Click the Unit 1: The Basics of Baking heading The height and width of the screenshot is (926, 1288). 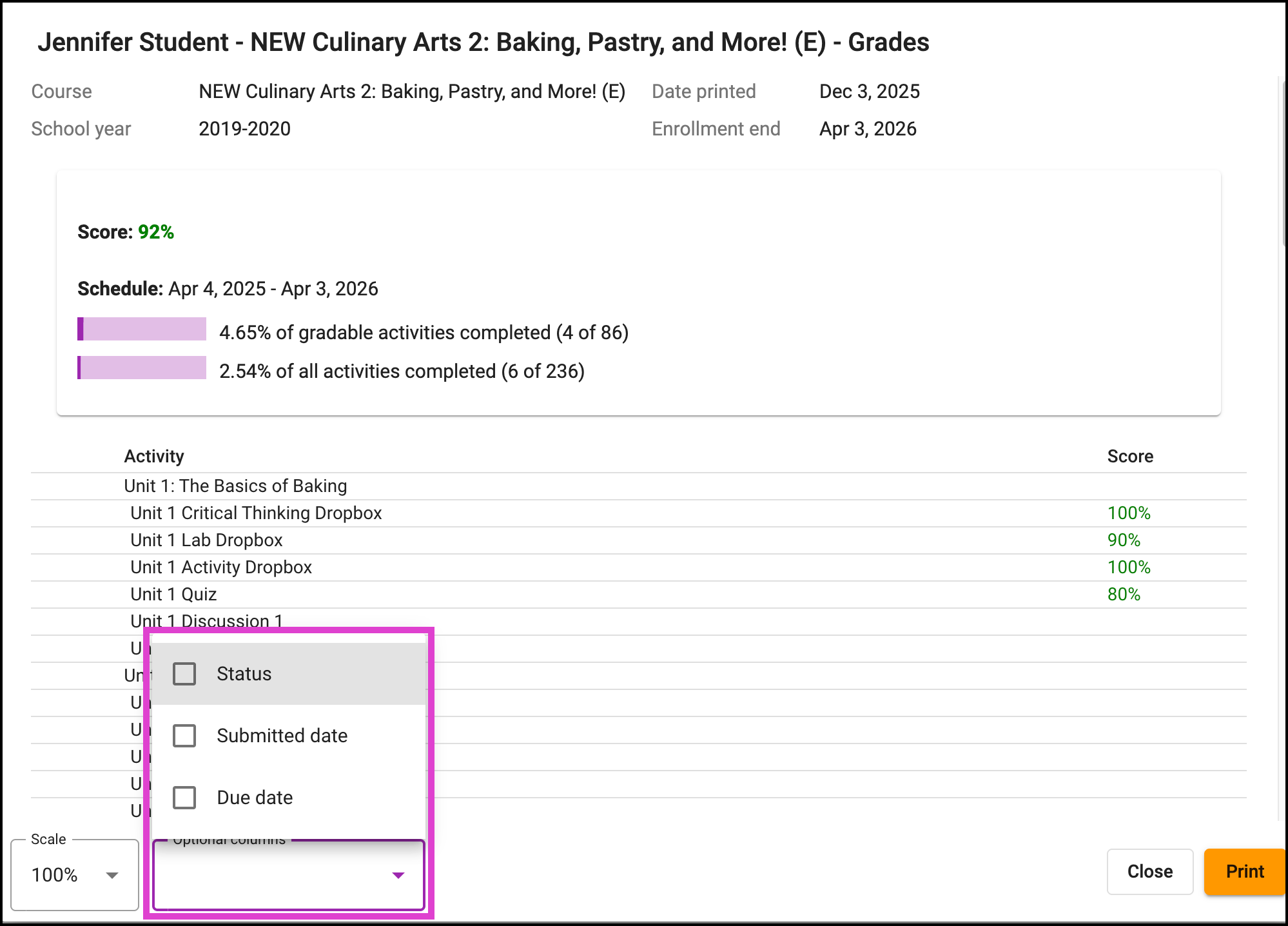click(235, 486)
